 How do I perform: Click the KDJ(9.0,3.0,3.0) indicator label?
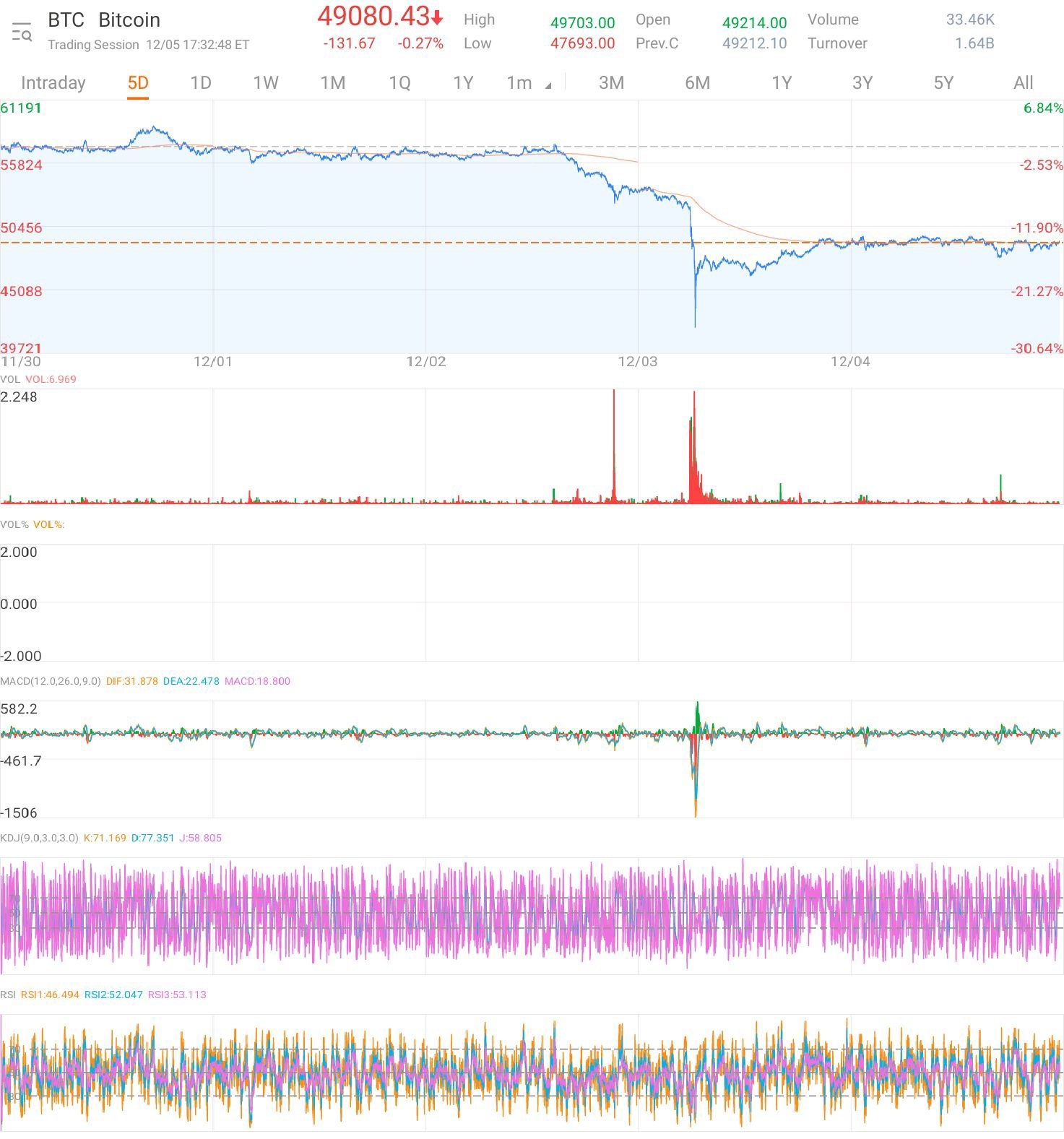click(39, 838)
